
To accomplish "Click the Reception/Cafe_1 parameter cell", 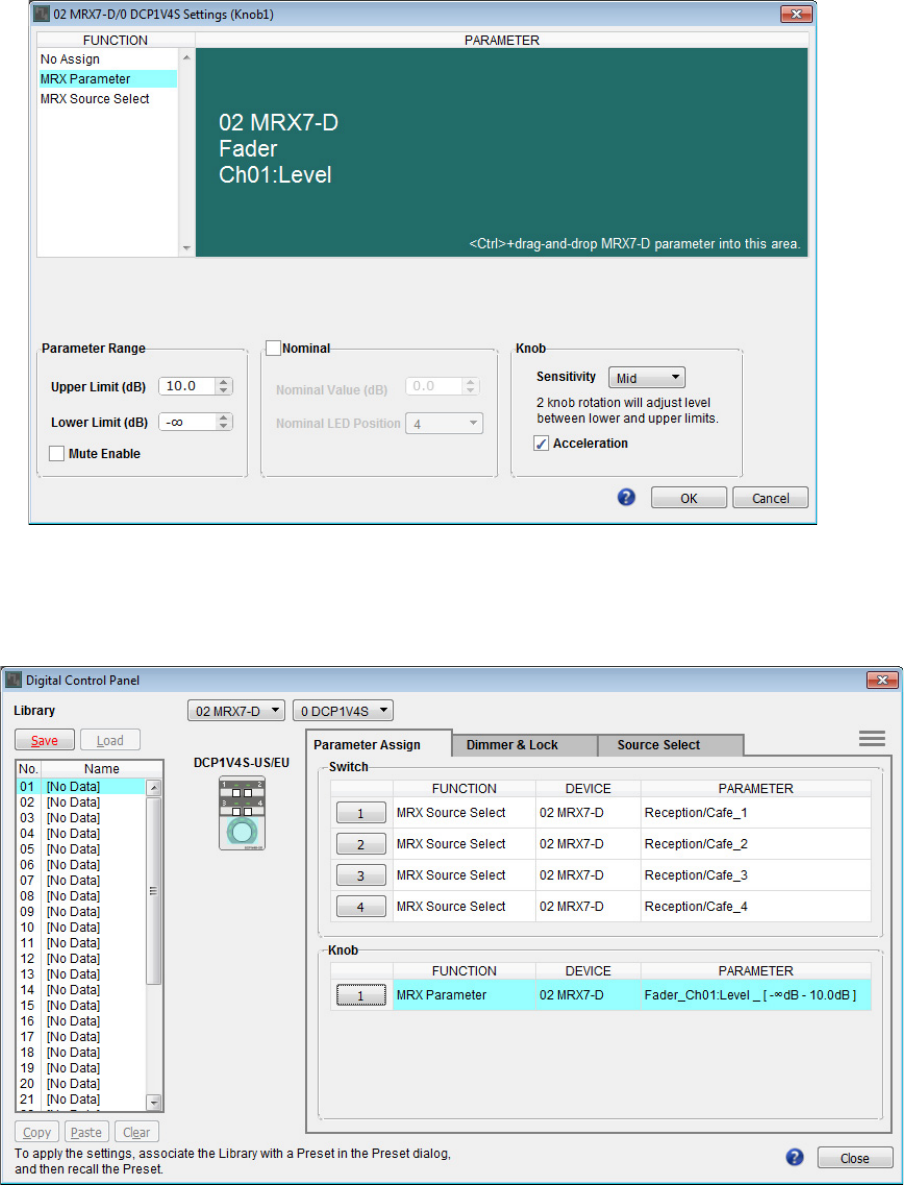I will (756, 813).
